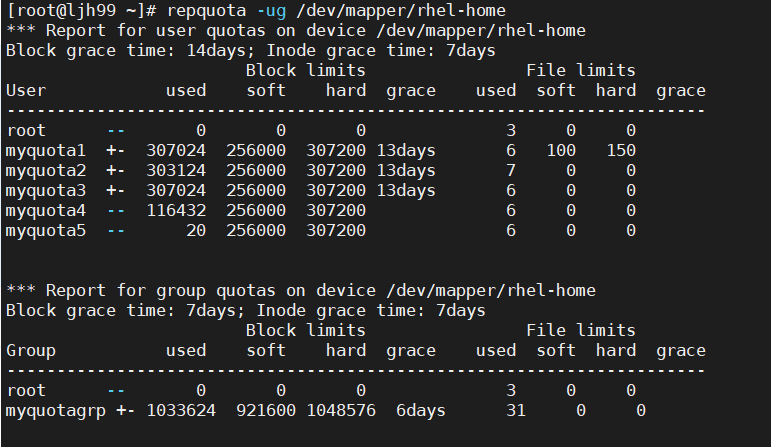Click the '6days' grace value
Screen dimensions: 771x447
point(421,411)
